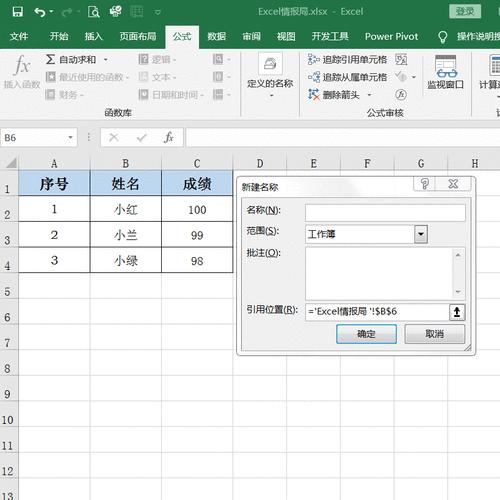This screenshot has height=500, width=500.
Task: Open the Scope dropdown in New Name dialog
Action: pos(421,234)
